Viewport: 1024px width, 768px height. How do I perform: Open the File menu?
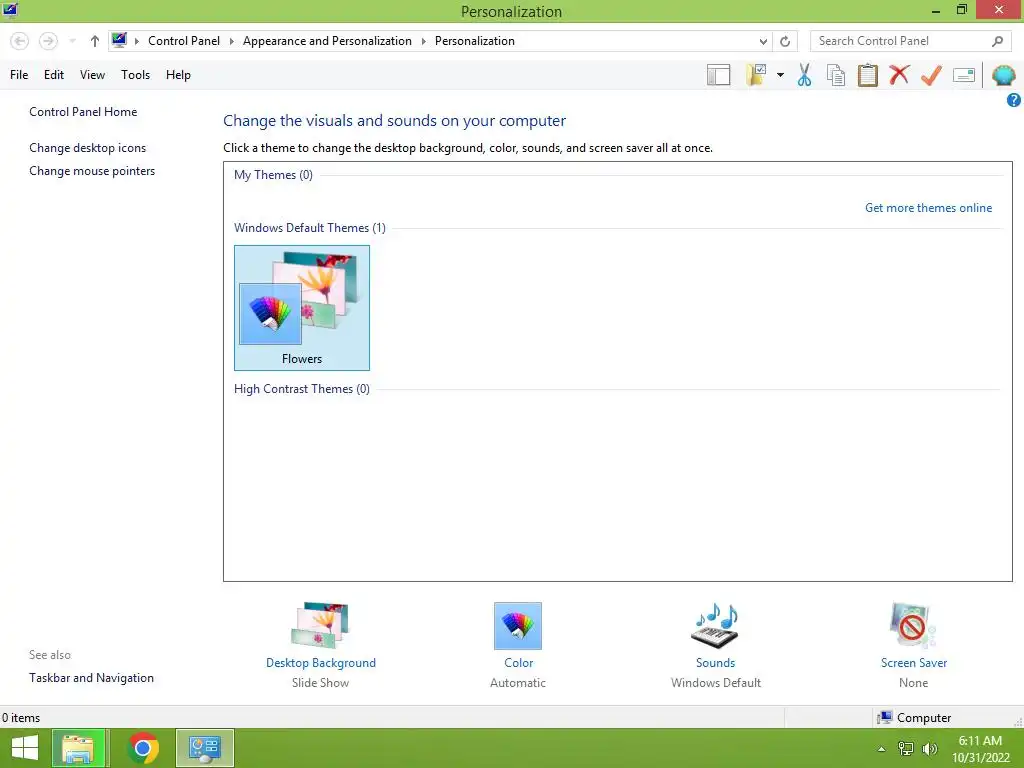point(19,75)
